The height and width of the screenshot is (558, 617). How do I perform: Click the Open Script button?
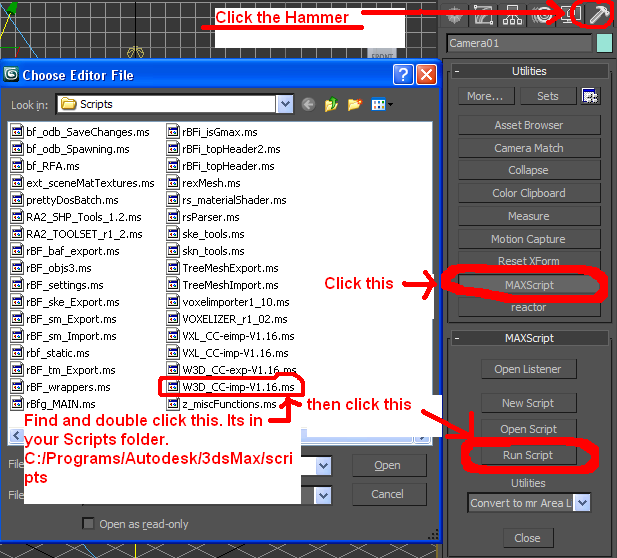[x=529, y=429]
